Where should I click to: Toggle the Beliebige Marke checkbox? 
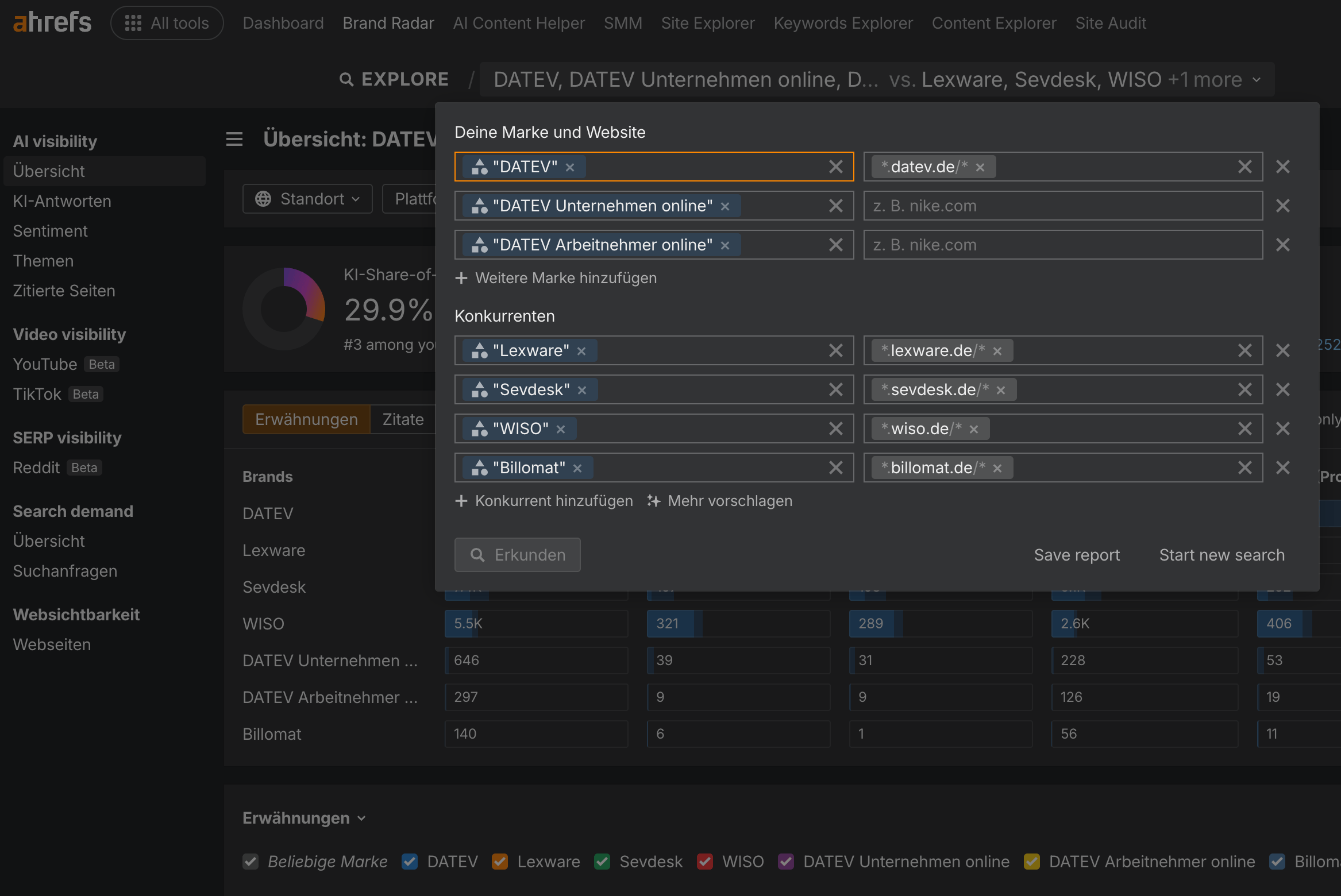(251, 862)
